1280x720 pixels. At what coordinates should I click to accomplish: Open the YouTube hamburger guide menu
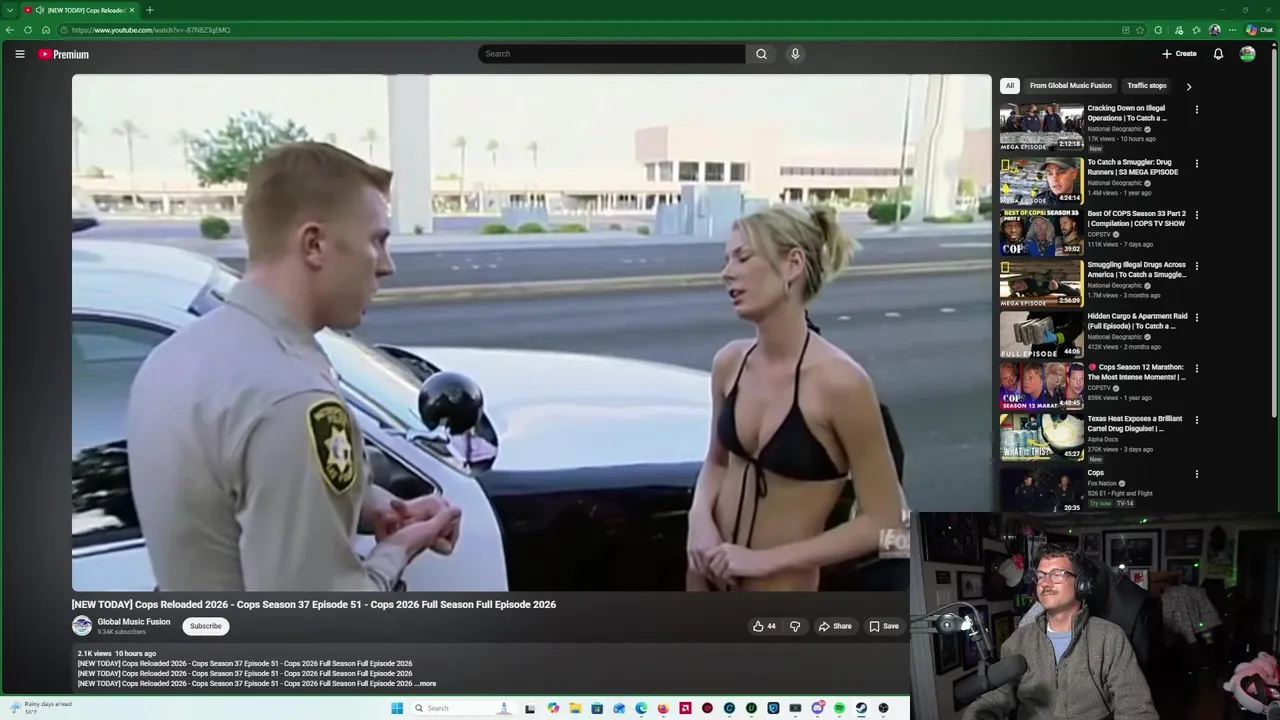[19, 54]
